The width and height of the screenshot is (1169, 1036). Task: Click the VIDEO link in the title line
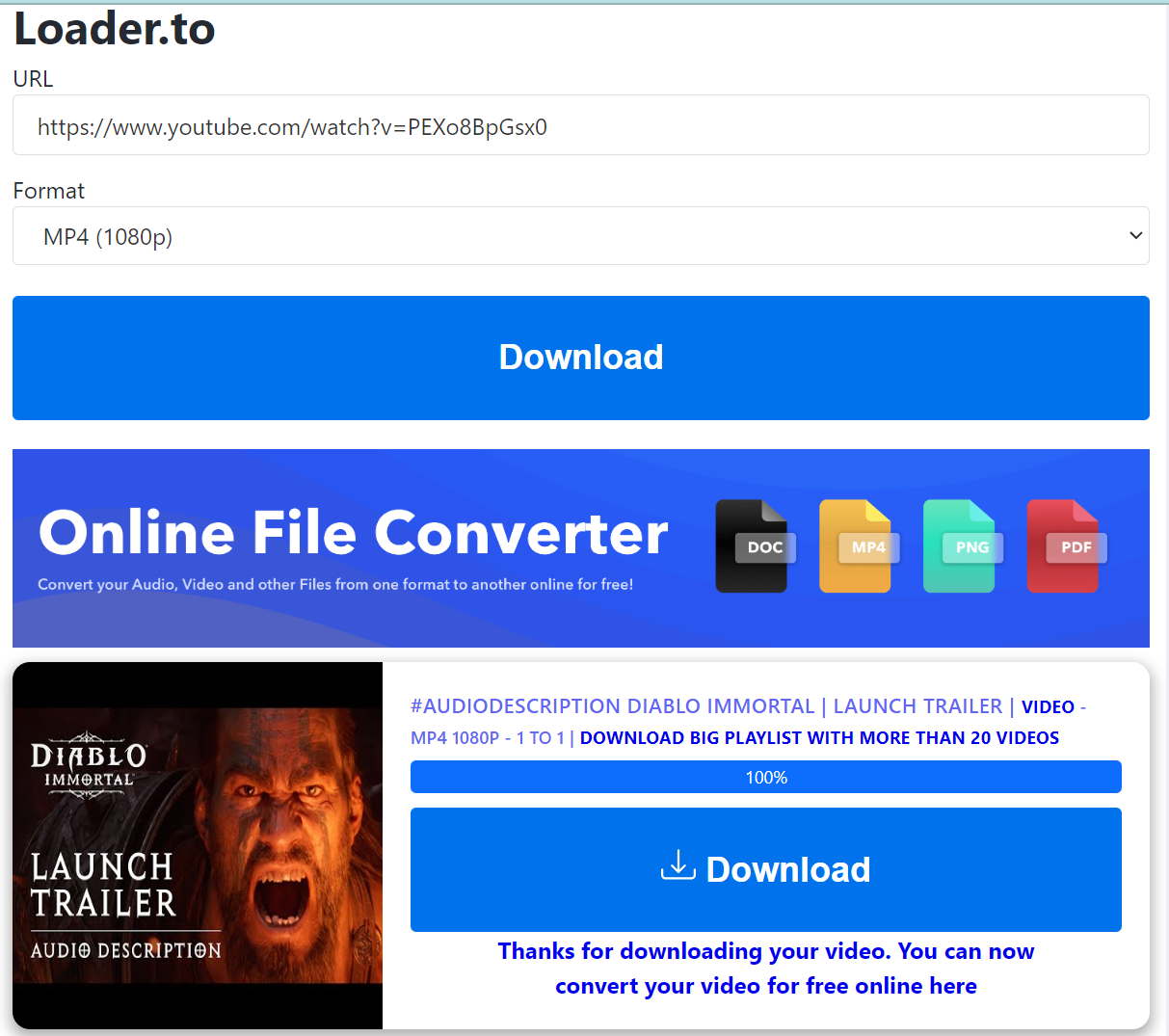click(1048, 707)
